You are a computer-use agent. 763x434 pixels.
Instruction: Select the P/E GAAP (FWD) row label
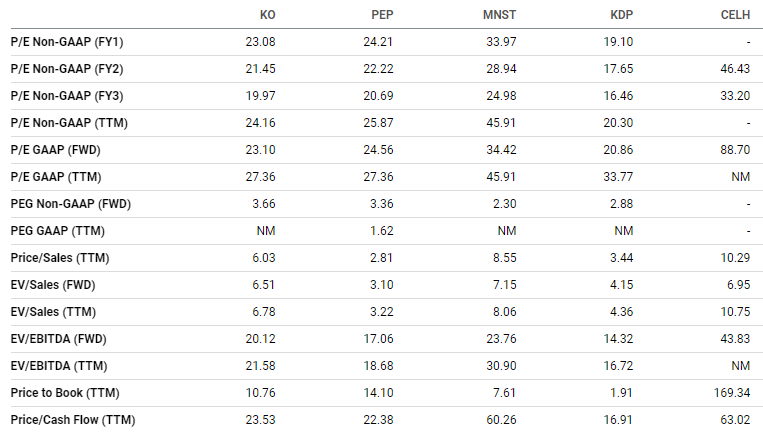tap(55, 150)
